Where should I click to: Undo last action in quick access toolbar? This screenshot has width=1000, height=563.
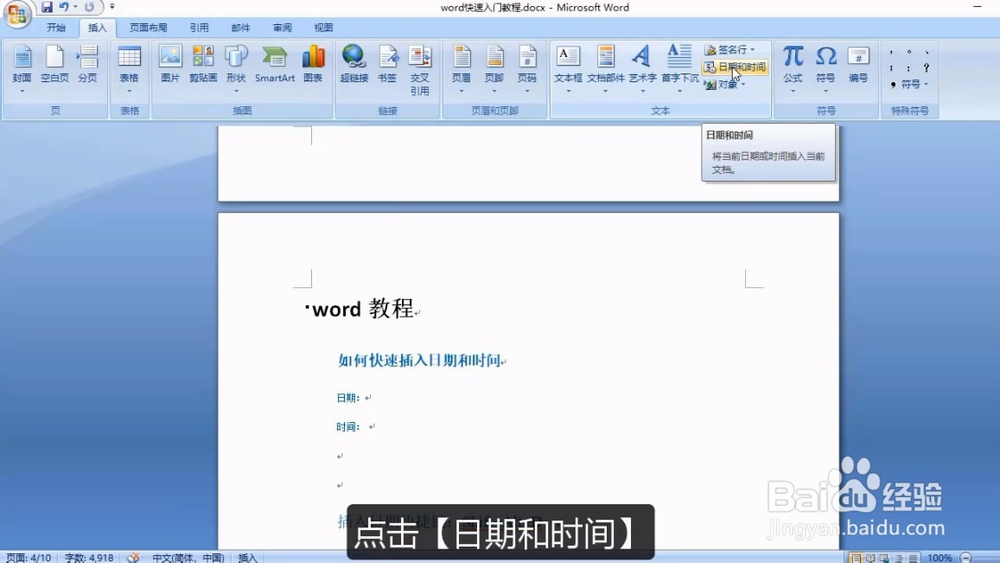click(64, 7)
